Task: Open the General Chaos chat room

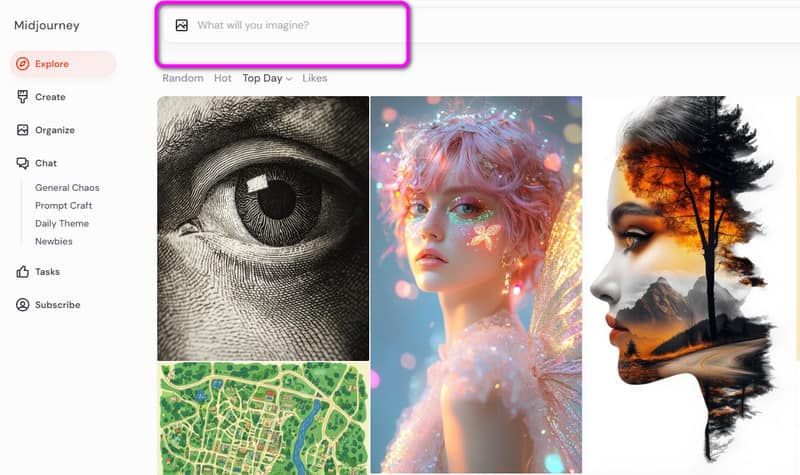Action: [x=67, y=188]
